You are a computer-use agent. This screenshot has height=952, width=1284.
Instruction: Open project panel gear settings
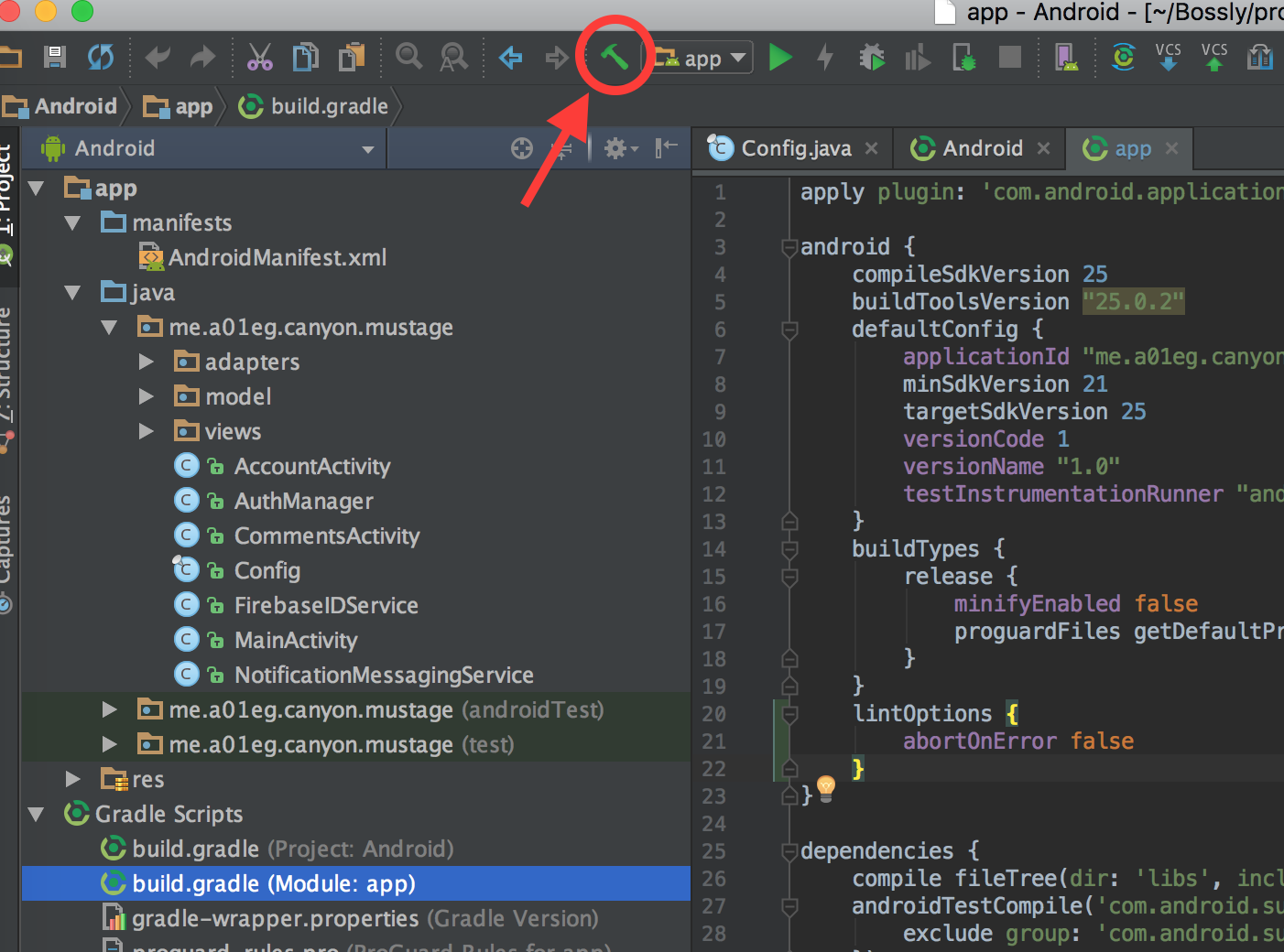(620, 148)
